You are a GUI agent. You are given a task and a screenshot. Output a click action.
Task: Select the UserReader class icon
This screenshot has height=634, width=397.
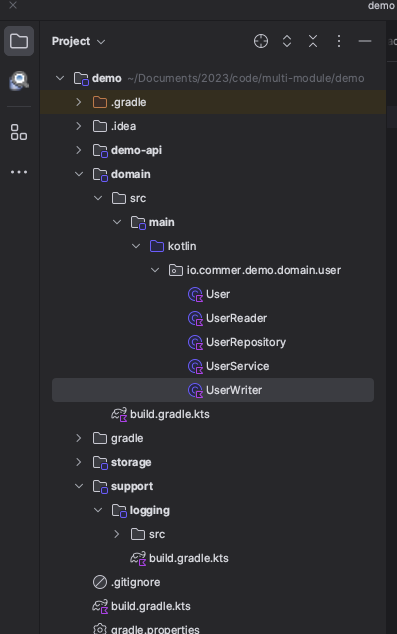coord(195,318)
